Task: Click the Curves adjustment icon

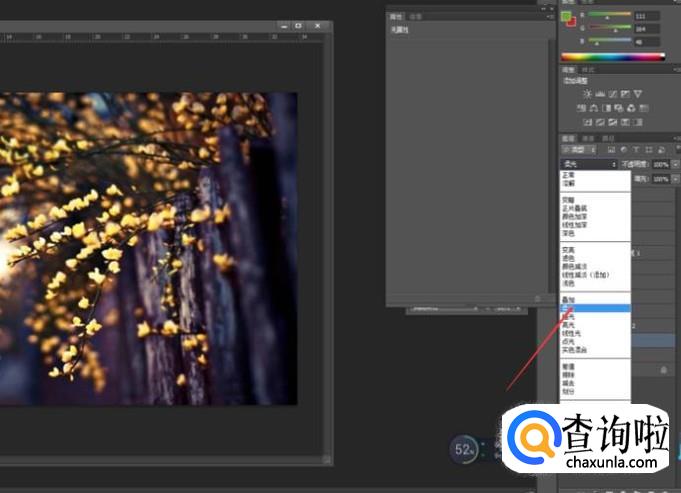Action: pyautogui.click(x=611, y=95)
